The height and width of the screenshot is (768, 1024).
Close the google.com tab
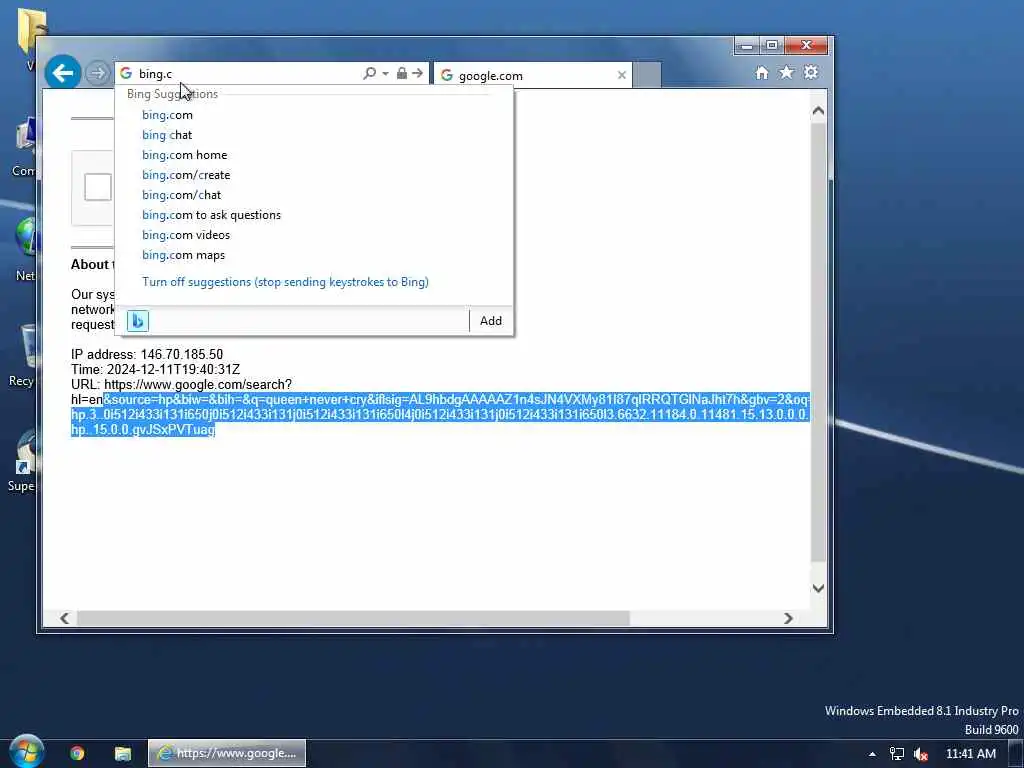coord(622,76)
